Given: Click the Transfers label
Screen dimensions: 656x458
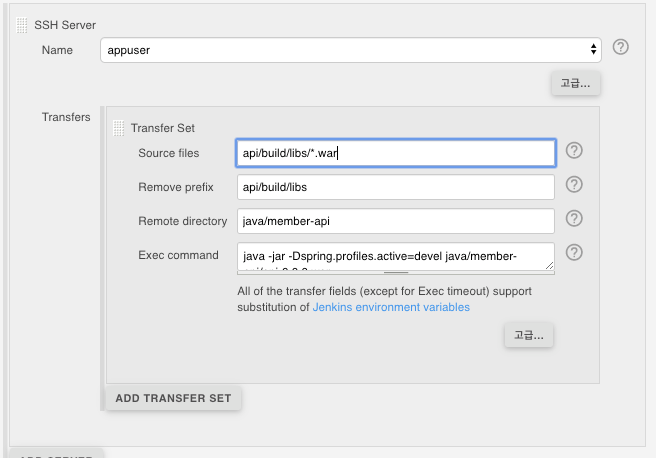Looking at the screenshot, I should coord(66,117).
